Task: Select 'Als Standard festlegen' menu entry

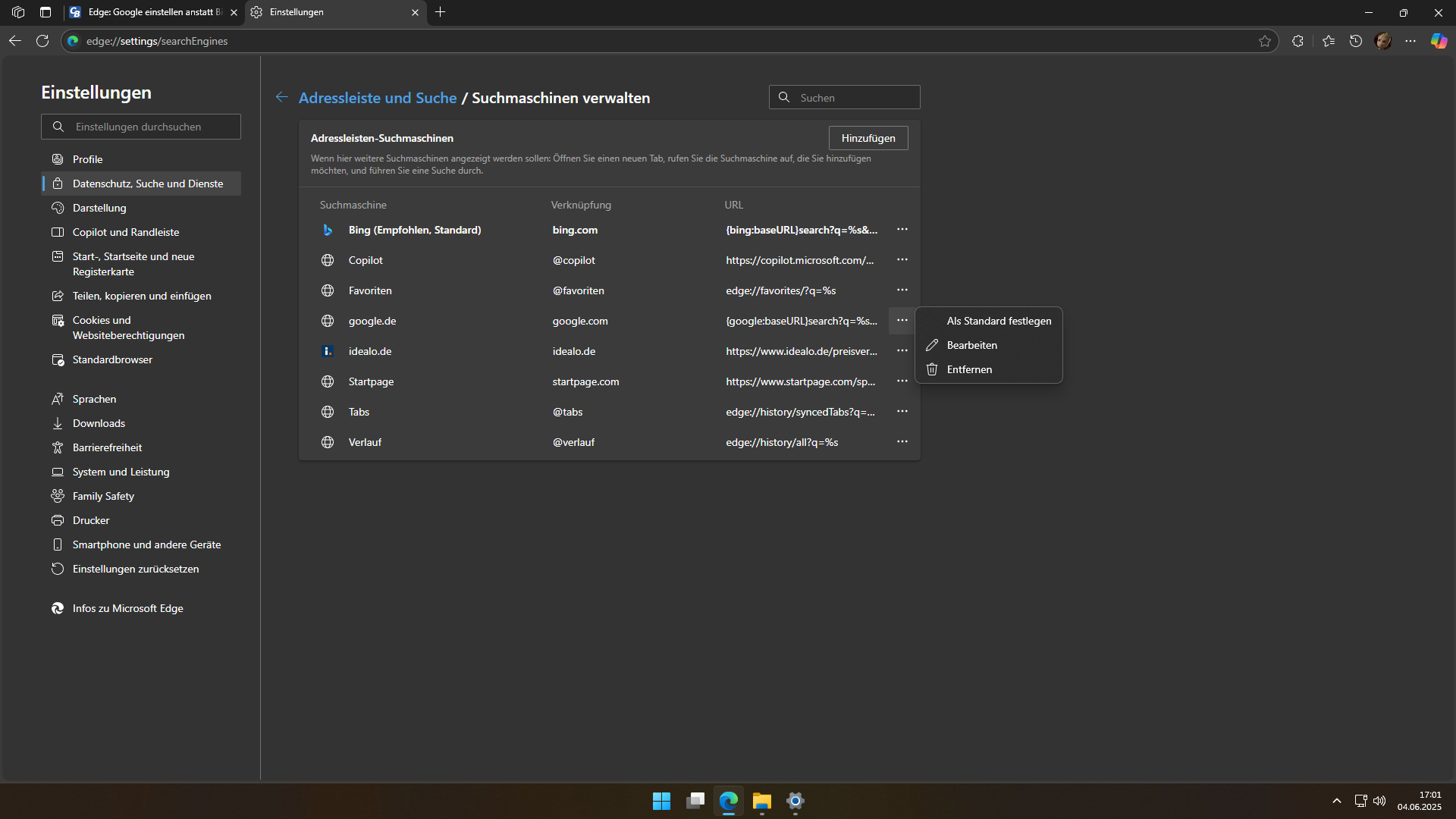Action: pyautogui.click(x=998, y=321)
